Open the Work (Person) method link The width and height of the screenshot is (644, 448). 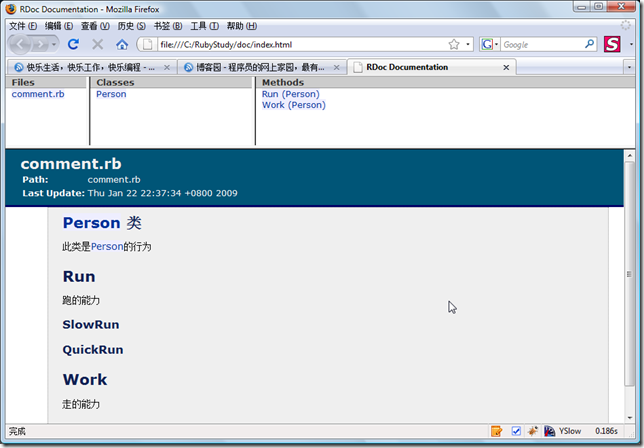tap(294, 105)
